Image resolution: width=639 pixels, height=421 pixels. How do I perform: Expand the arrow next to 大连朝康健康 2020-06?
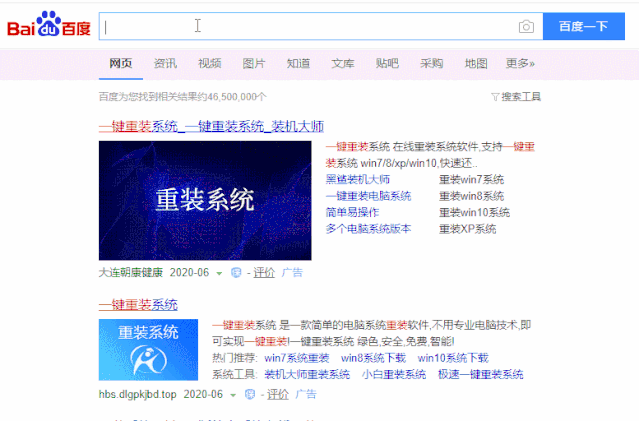click(x=219, y=272)
